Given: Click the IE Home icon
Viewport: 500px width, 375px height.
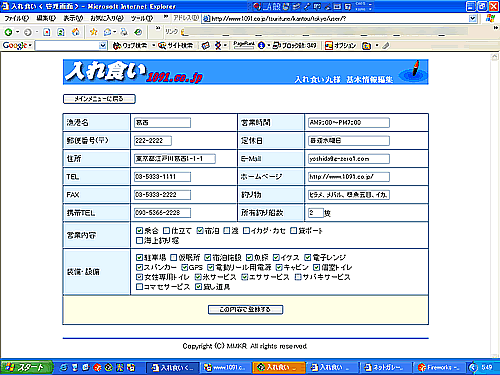Looking at the screenshot, I should [76, 32].
